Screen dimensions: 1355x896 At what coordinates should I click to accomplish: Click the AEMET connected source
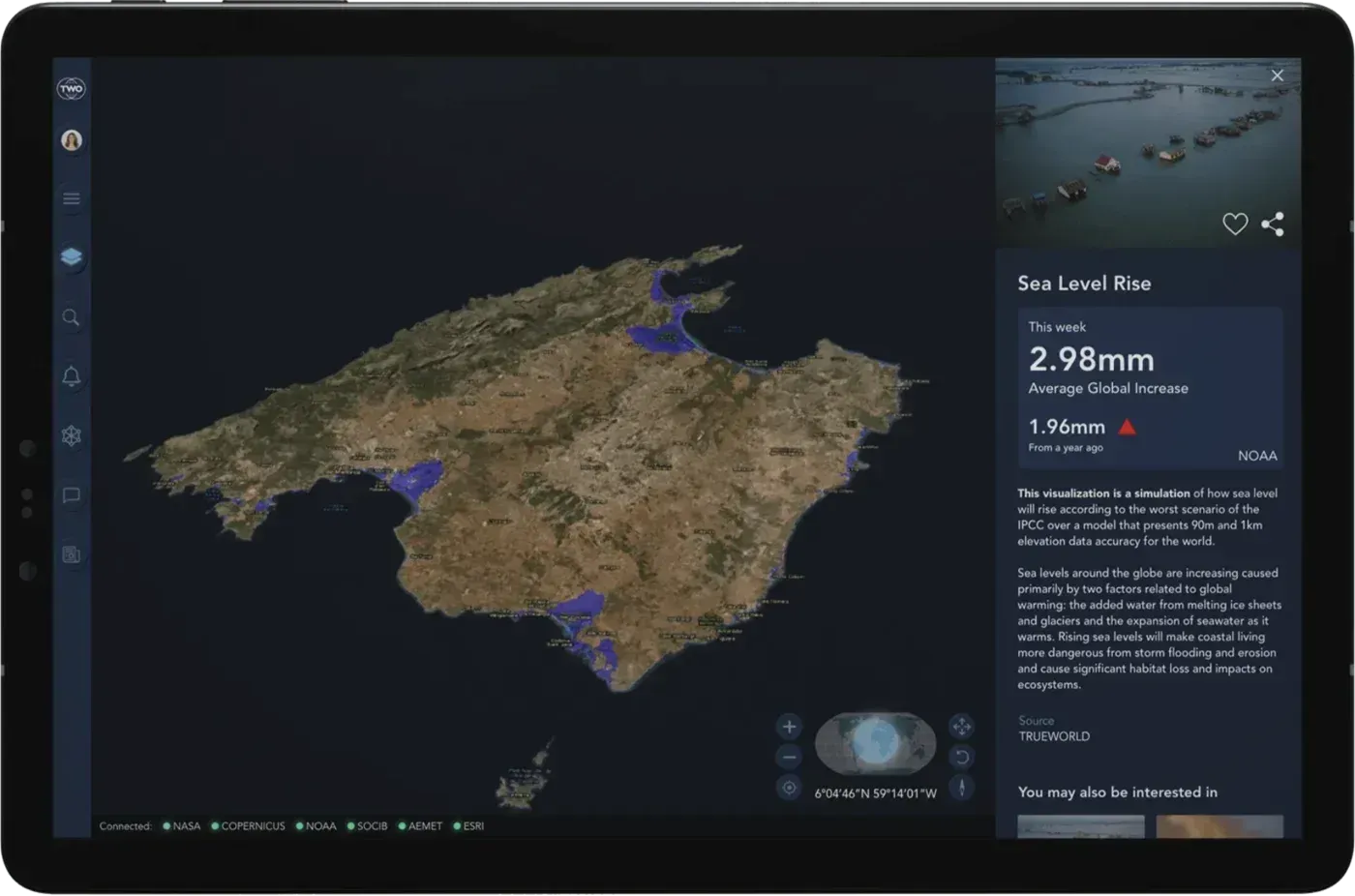(421, 826)
